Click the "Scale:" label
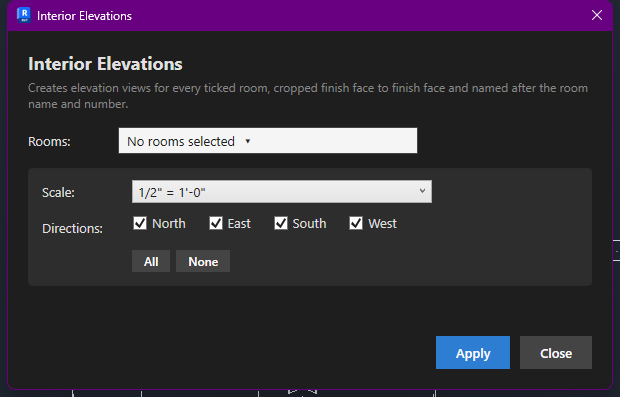Viewport: 620px width, 397px height. point(58,193)
